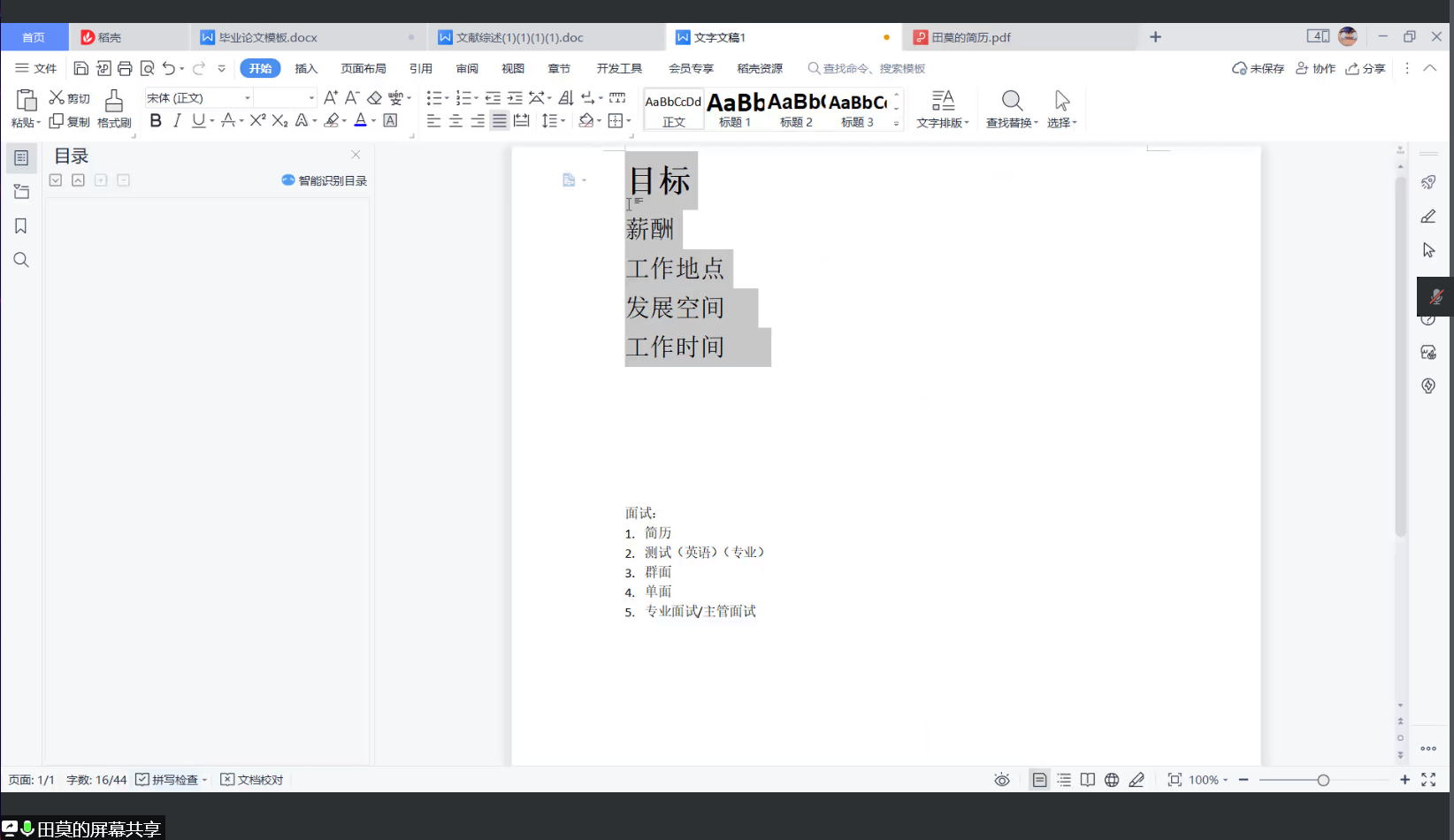Click the print icon in quick toolbar
This screenshot has width=1454, height=840.
coord(125,69)
